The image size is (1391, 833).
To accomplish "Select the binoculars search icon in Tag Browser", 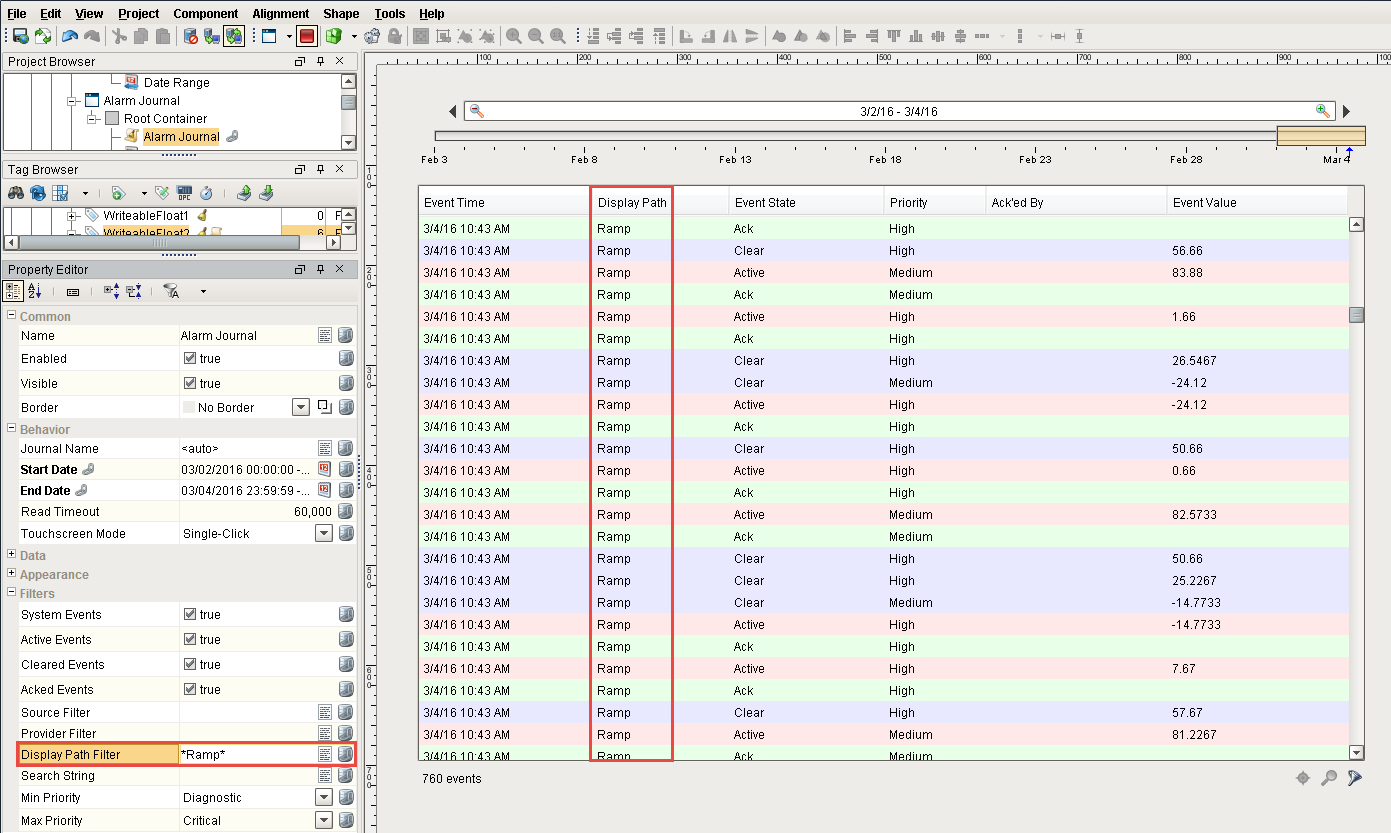I will (16, 192).
